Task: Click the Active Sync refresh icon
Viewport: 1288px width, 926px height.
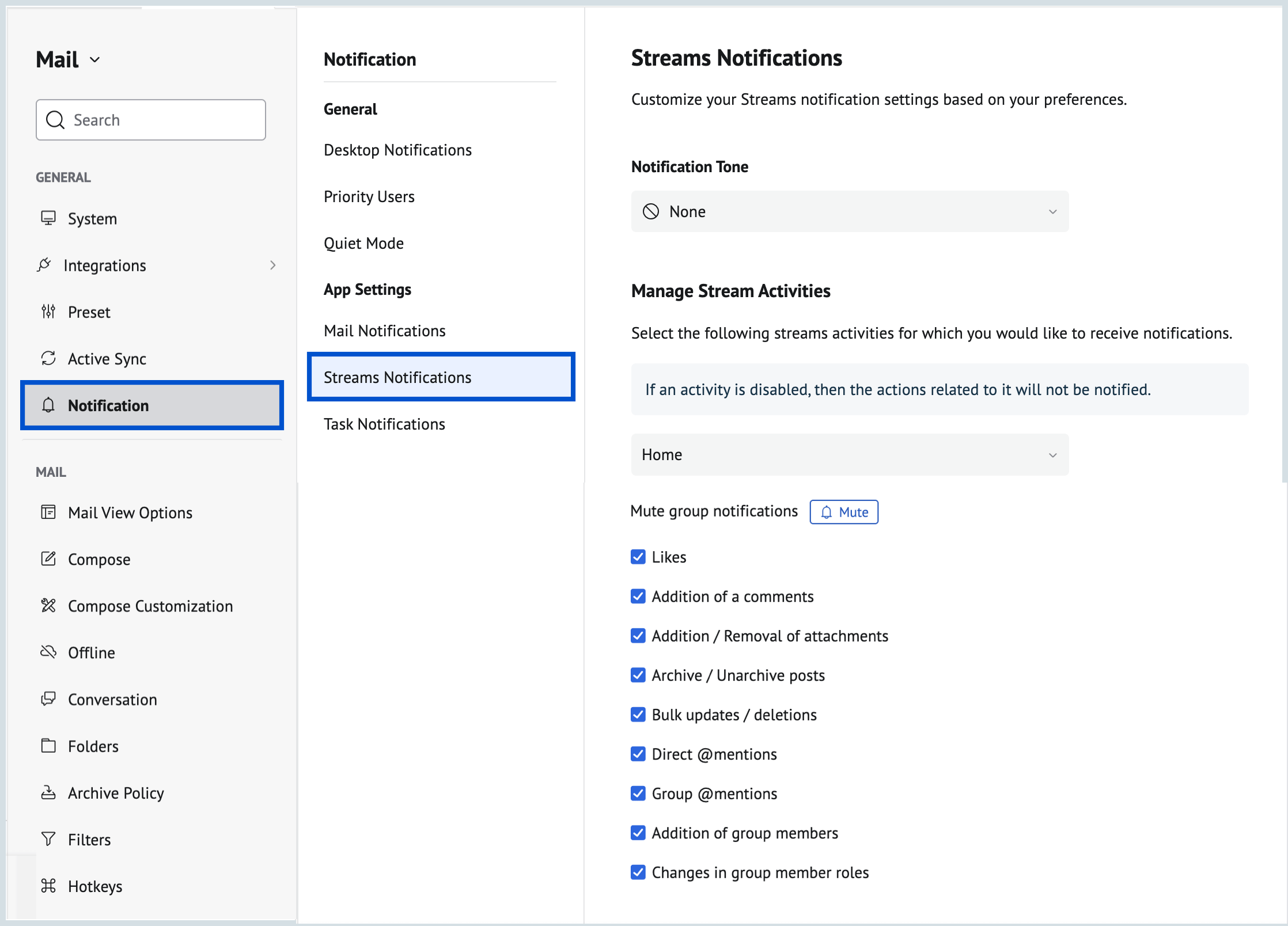Action: coord(48,358)
